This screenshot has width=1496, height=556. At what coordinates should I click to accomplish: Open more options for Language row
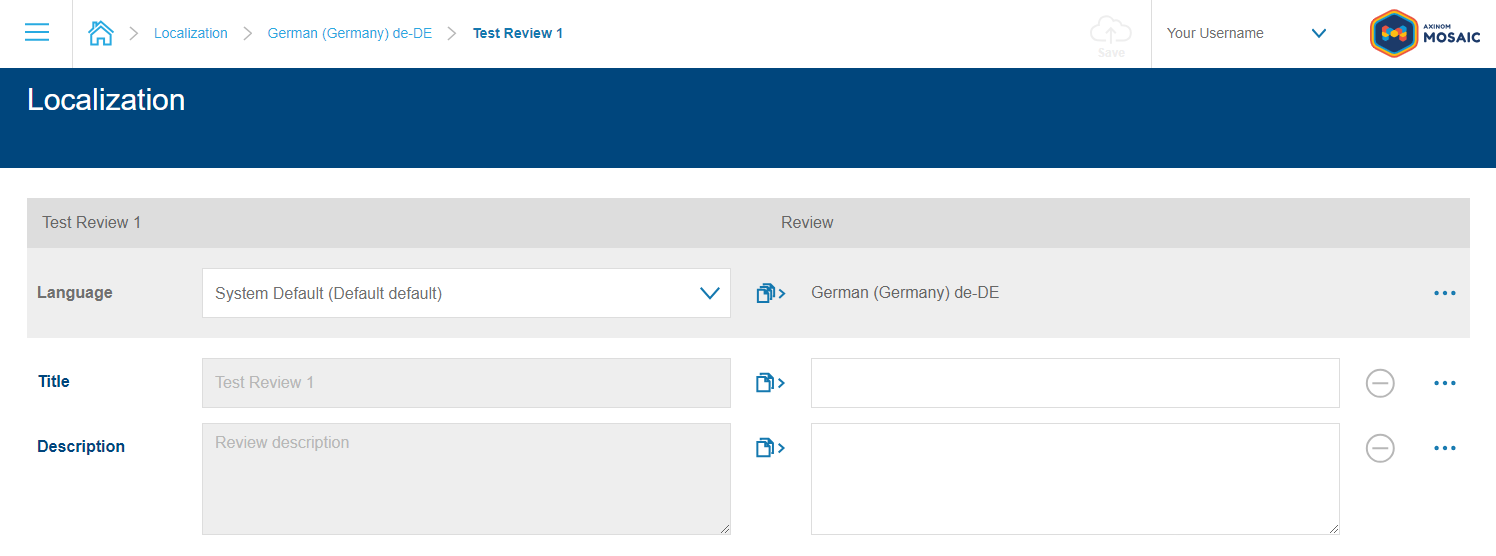1444,293
